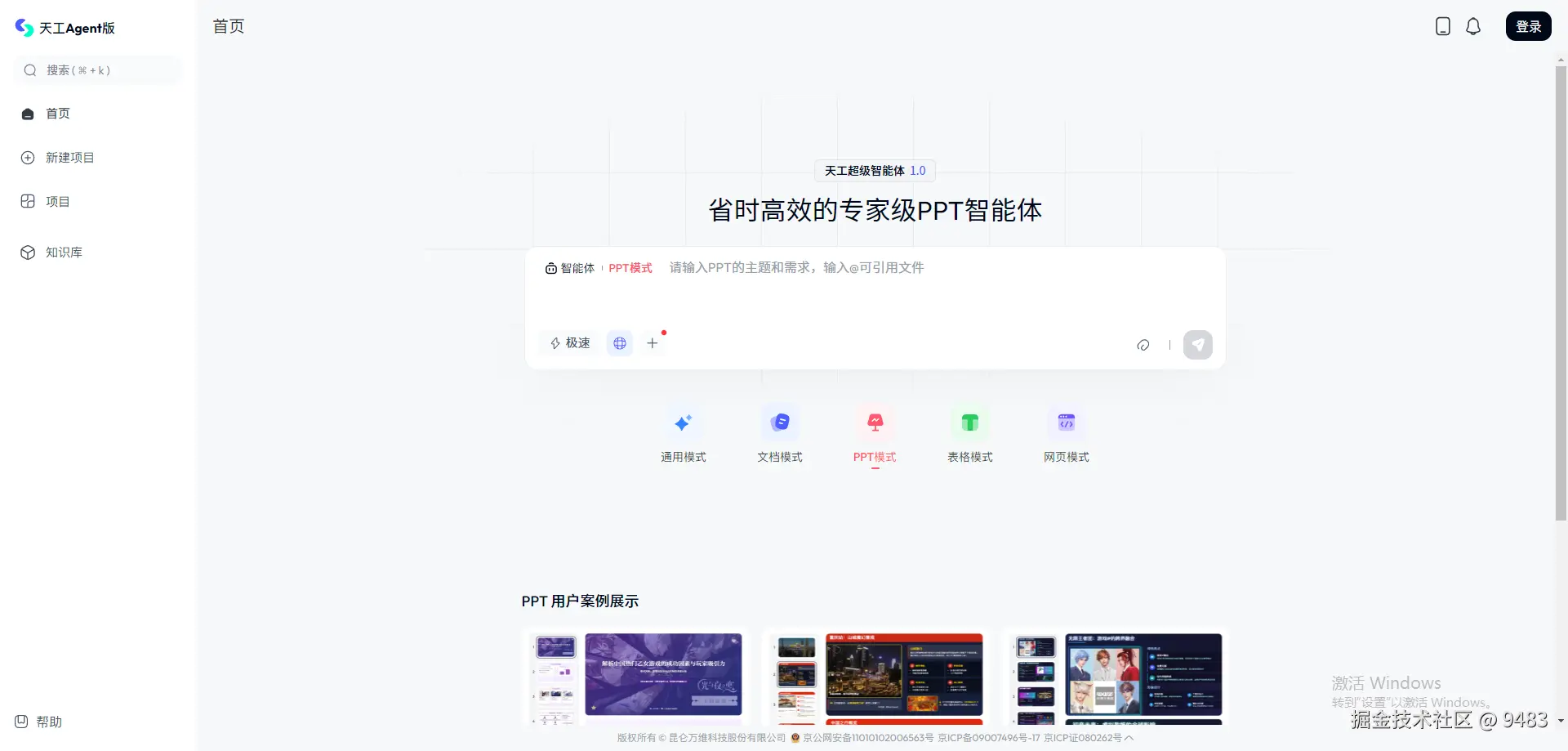Click the 新建项目 plus icon
This screenshot has height=751, width=1568.
[28, 158]
